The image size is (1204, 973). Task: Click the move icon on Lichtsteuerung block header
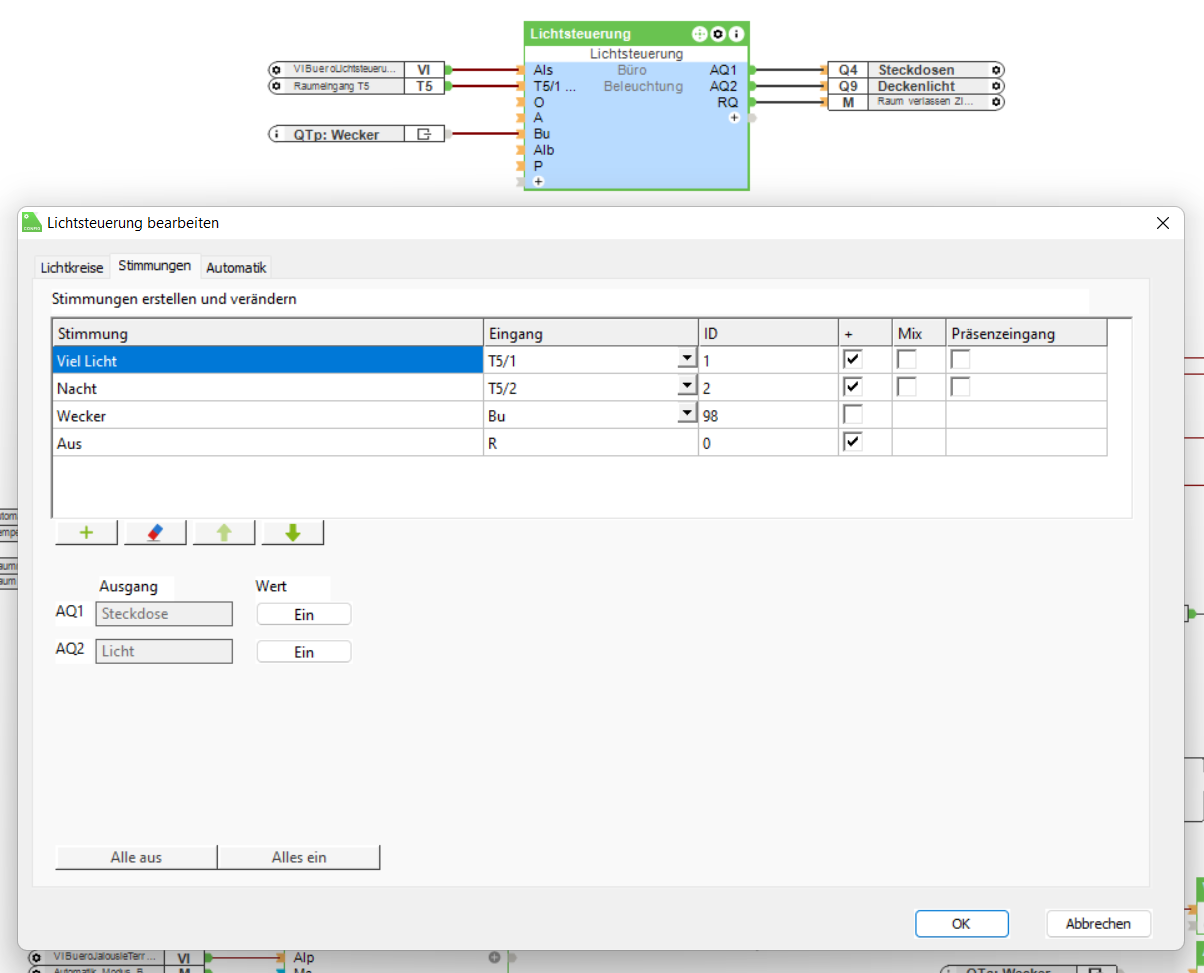pos(699,34)
